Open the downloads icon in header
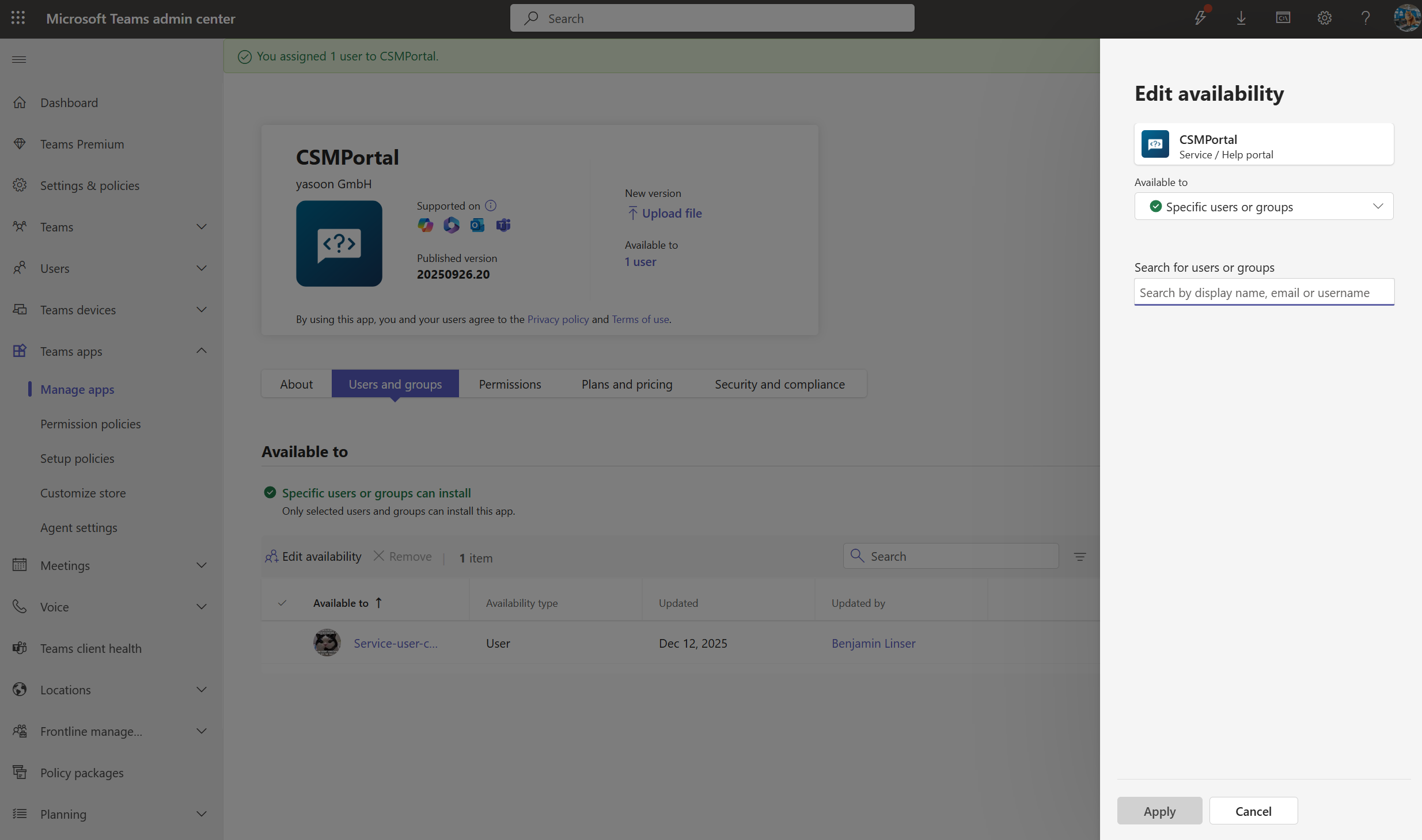The width and height of the screenshot is (1422, 840). coord(1241,18)
